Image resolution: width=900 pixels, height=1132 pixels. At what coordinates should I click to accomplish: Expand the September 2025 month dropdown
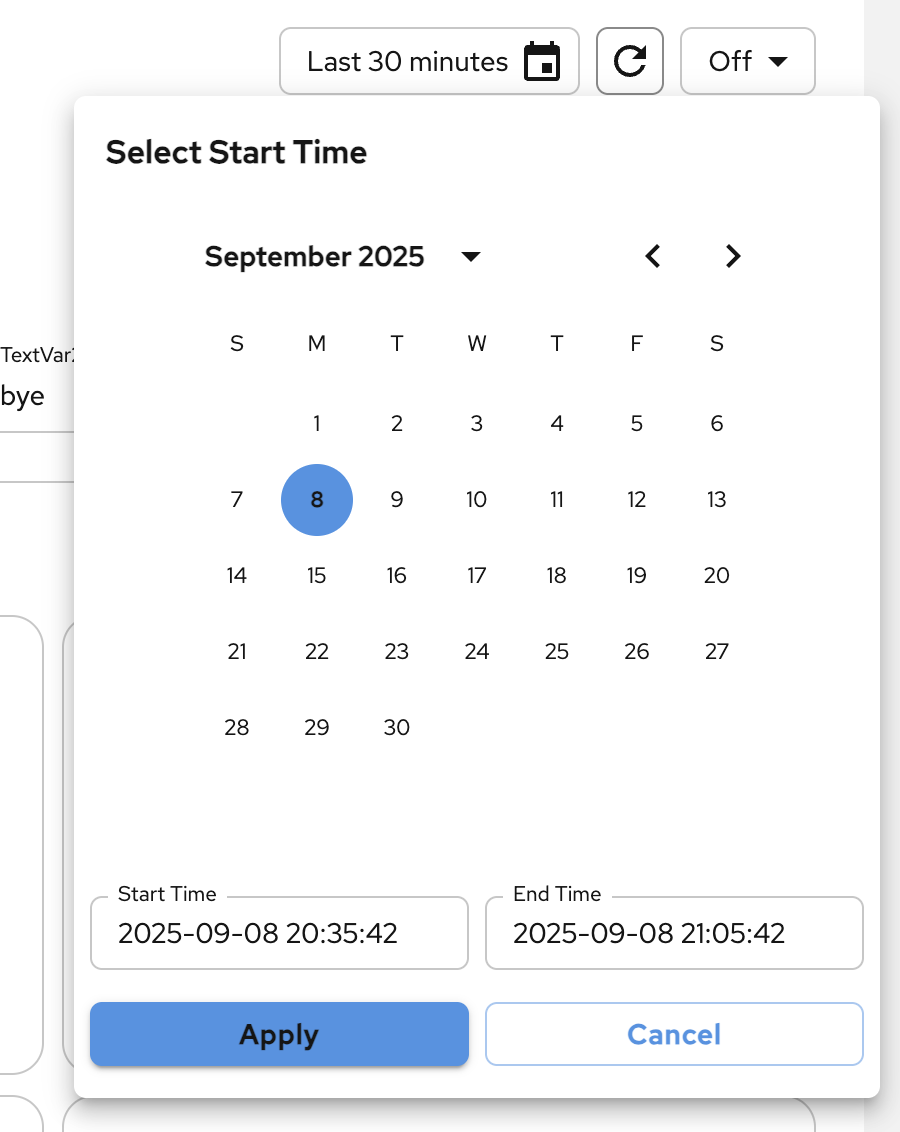471,257
